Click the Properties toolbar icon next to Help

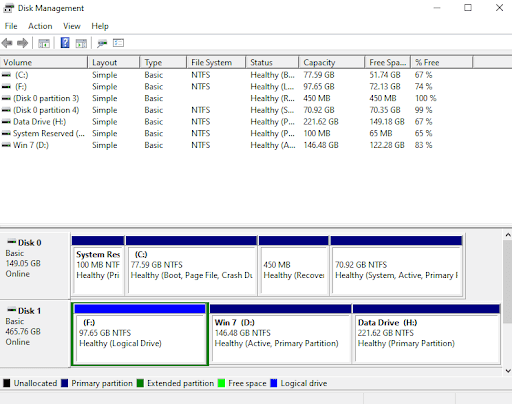[x=81, y=43]
